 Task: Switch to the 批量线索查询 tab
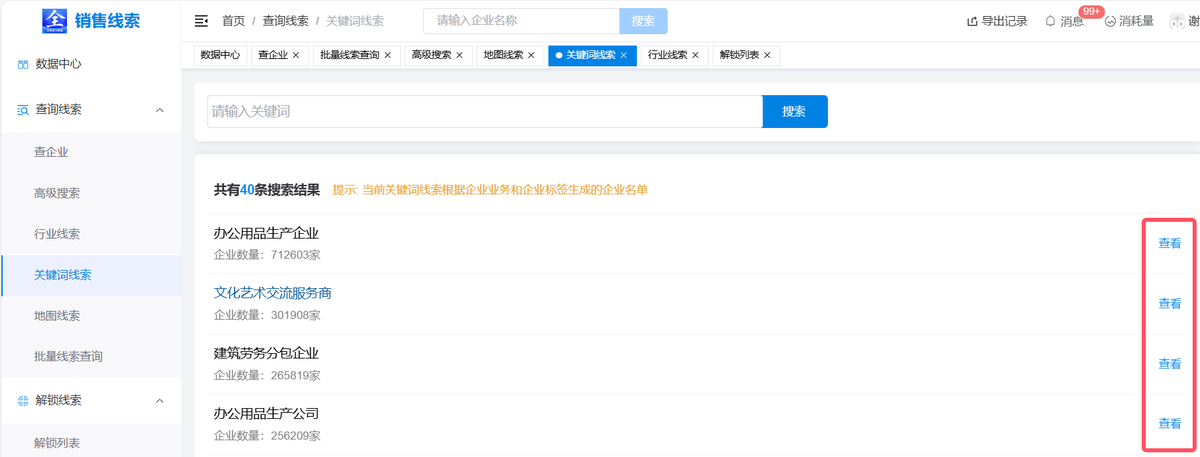[x=349, y=56]
